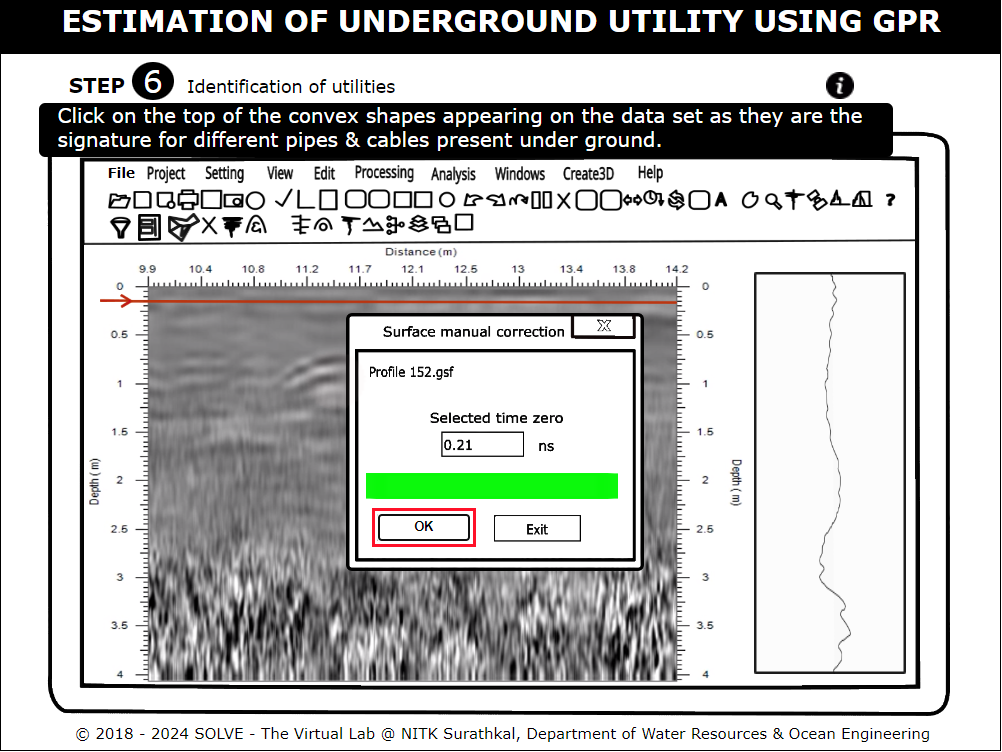Click the left-right double arrows icon

(633, 200)
